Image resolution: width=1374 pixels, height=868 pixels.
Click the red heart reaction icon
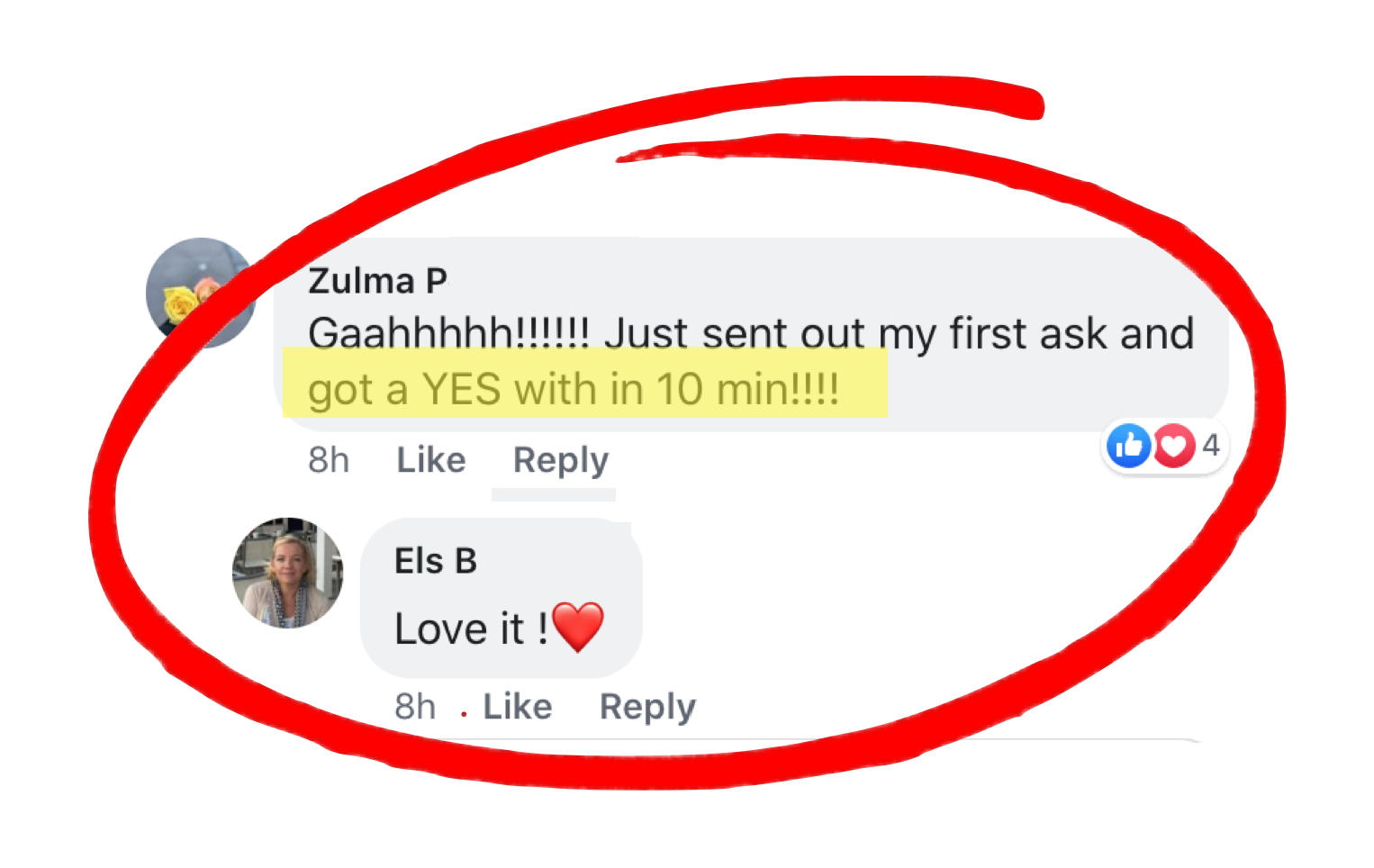pos(1174,446)
